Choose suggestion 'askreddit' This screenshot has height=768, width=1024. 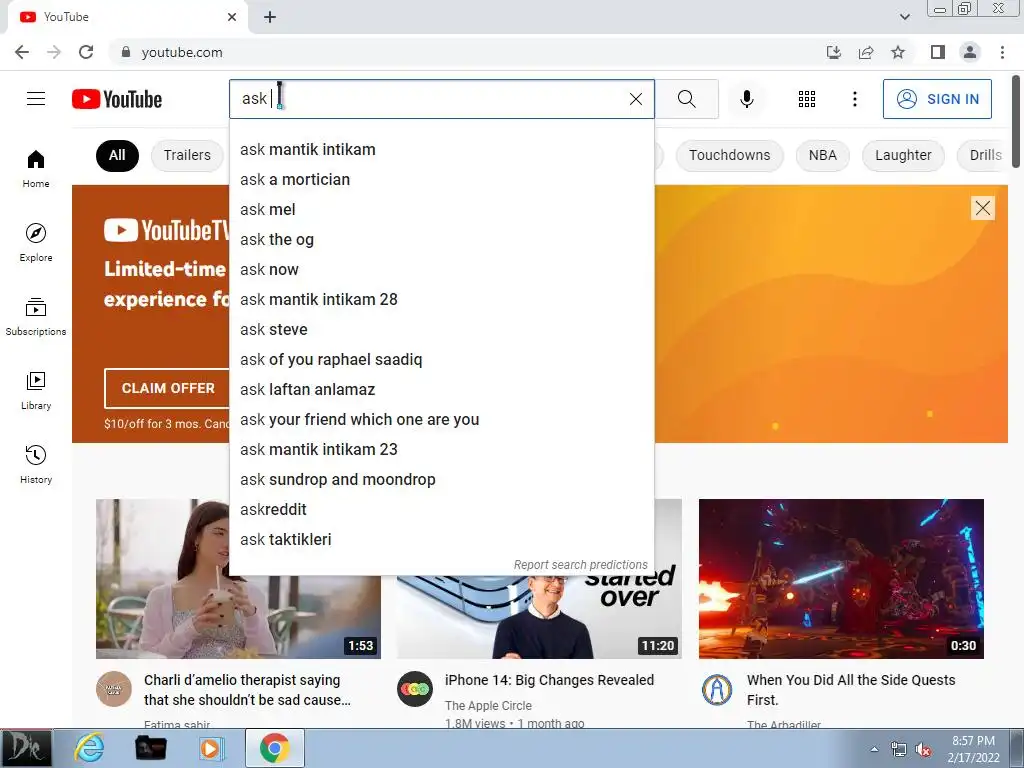(x=441, y=510)
